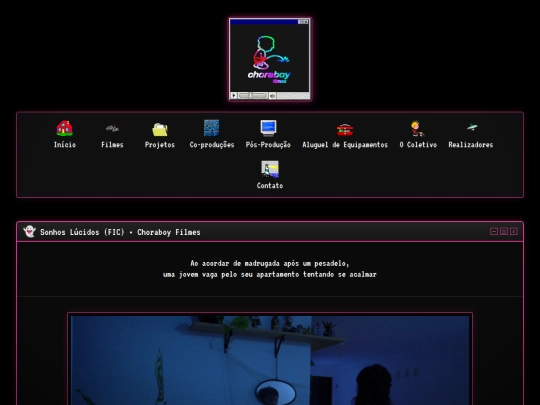Screen dimensions: 540x405
Task: Select the Projetos menu label
Action: coord(160,145)
